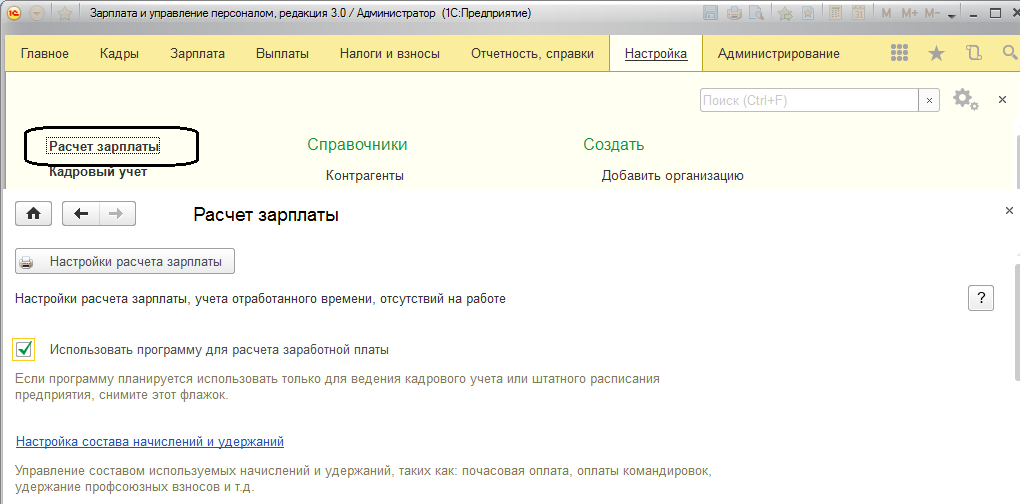Open the Расчет зарплаты menu link
1020x504 pixels.
(x=104, y=147)
